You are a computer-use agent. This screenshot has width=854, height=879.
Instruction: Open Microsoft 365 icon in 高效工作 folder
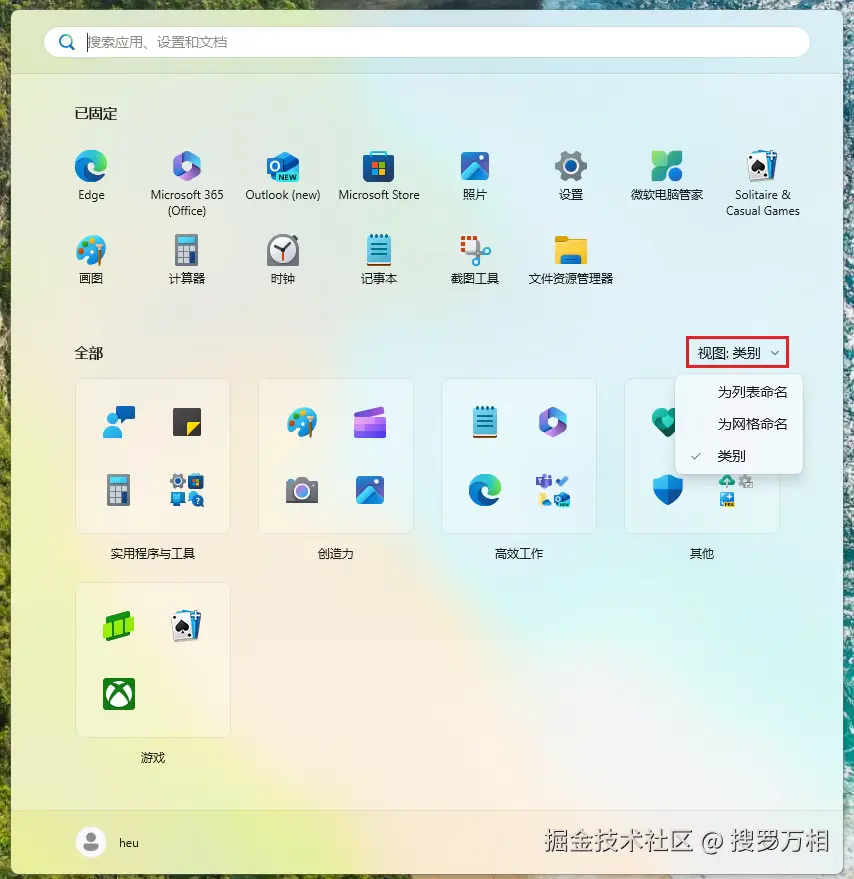(x=553, y=422)
